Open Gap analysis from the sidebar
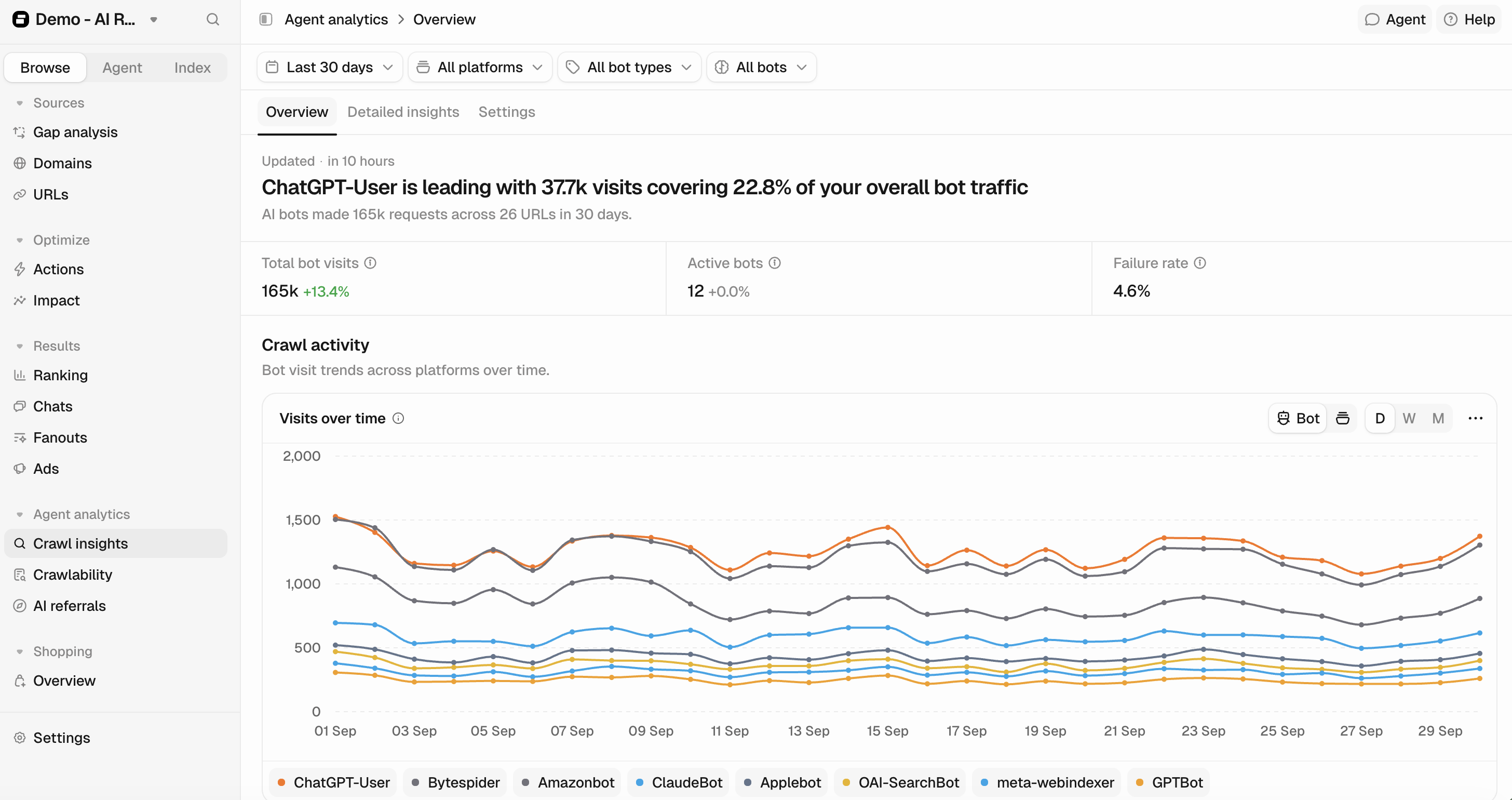The width and height of the screenshot is (1512, 800). tap(75, 132)
